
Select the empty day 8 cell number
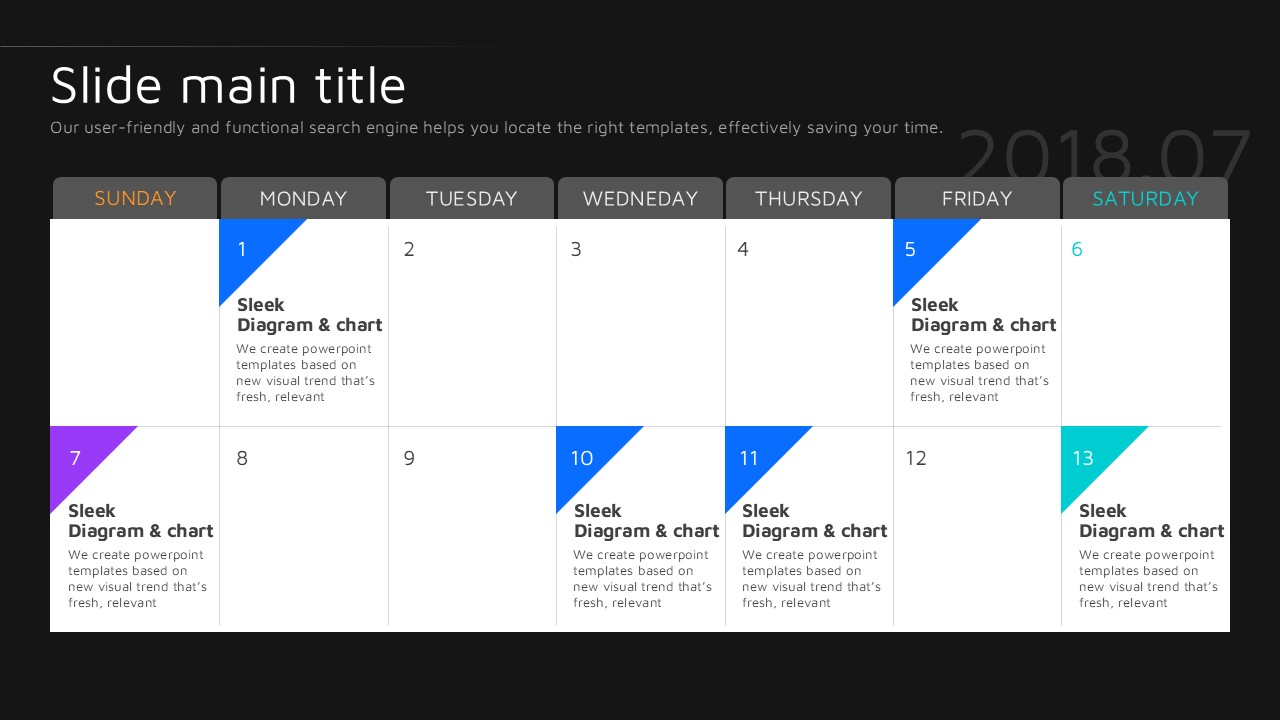pyautogui.click(x=242, y=459)
